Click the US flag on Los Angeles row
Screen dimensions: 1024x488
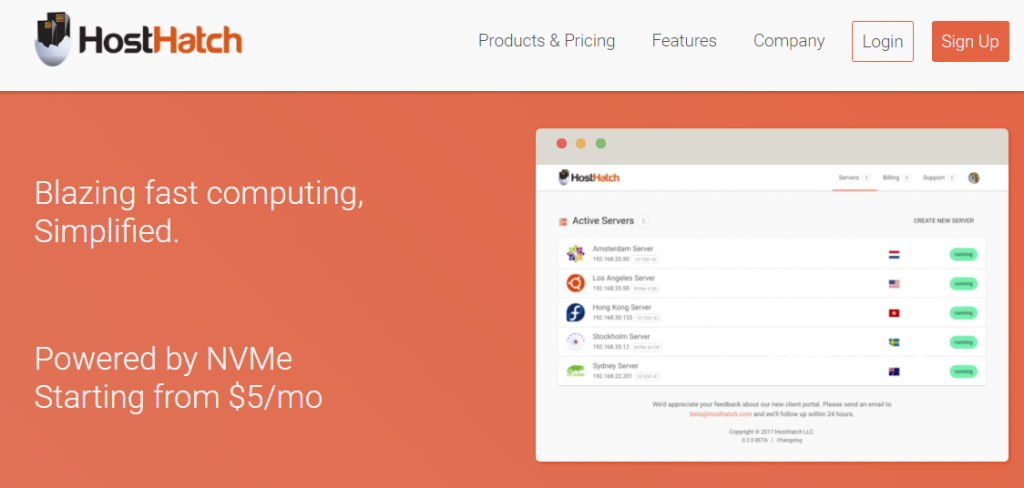(894, 284)
